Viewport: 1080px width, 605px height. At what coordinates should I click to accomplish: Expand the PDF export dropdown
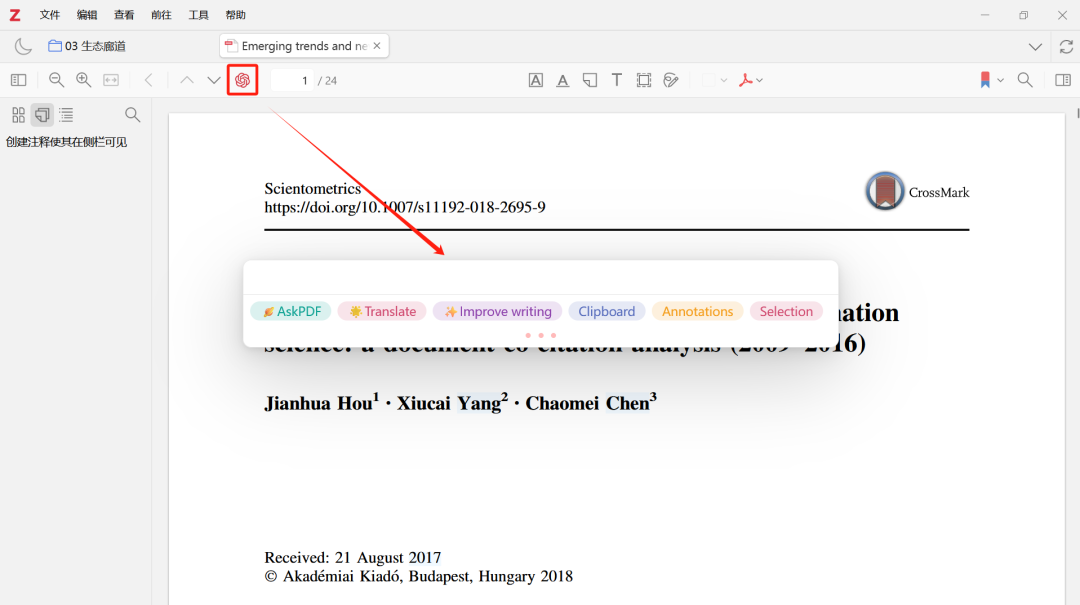pos(751,80)
